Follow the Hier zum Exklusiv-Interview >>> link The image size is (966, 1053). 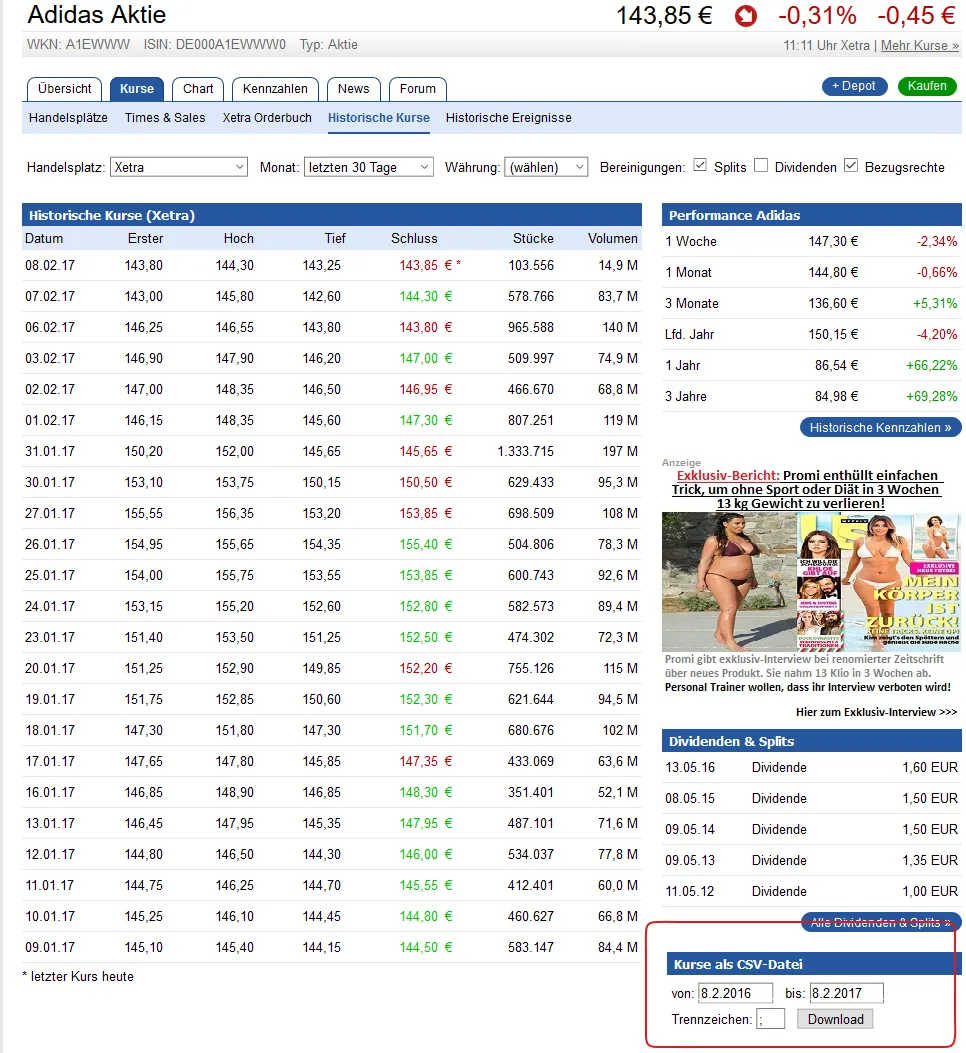tap(876, 712)
